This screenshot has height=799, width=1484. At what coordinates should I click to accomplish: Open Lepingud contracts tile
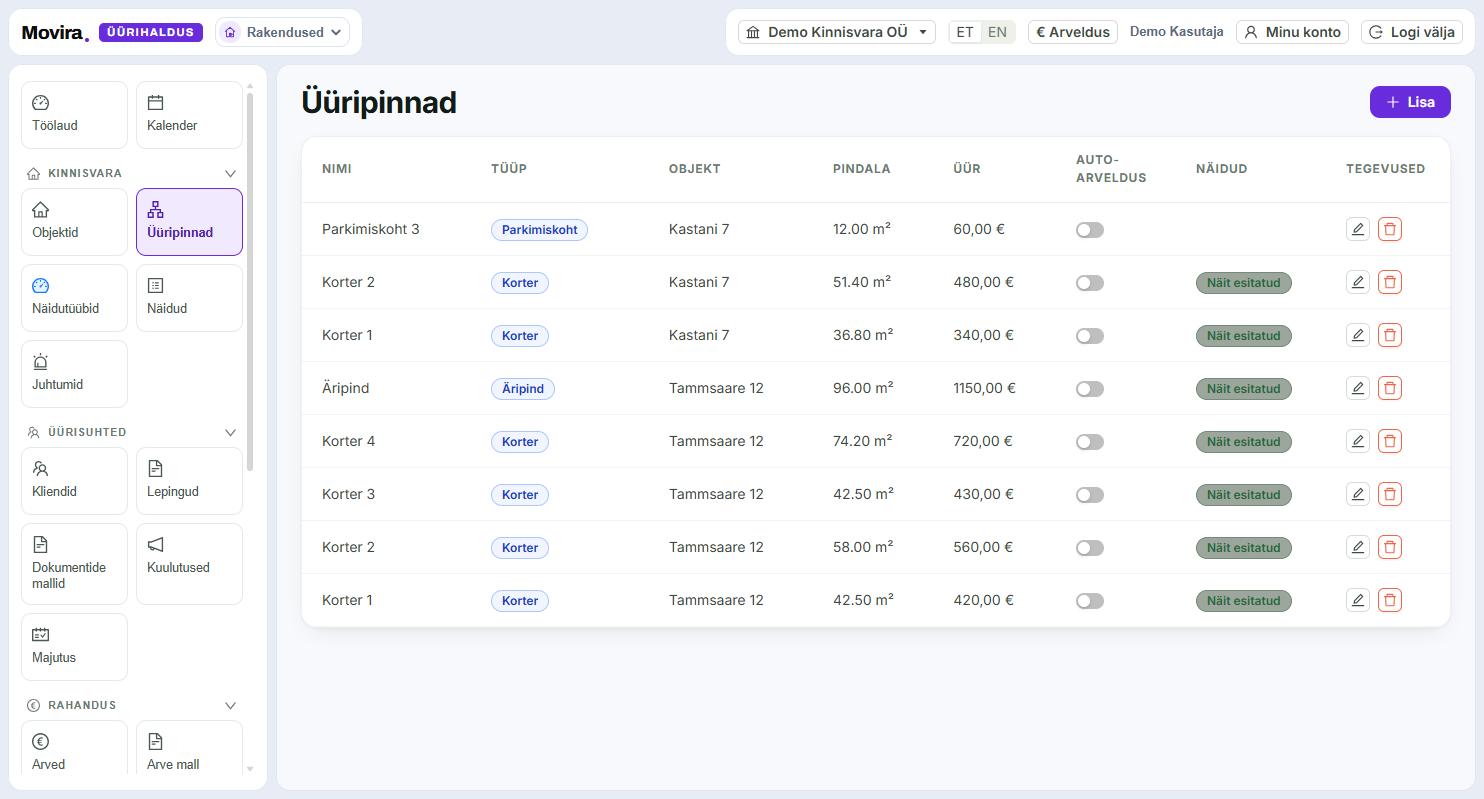click(x=189, y=481)
